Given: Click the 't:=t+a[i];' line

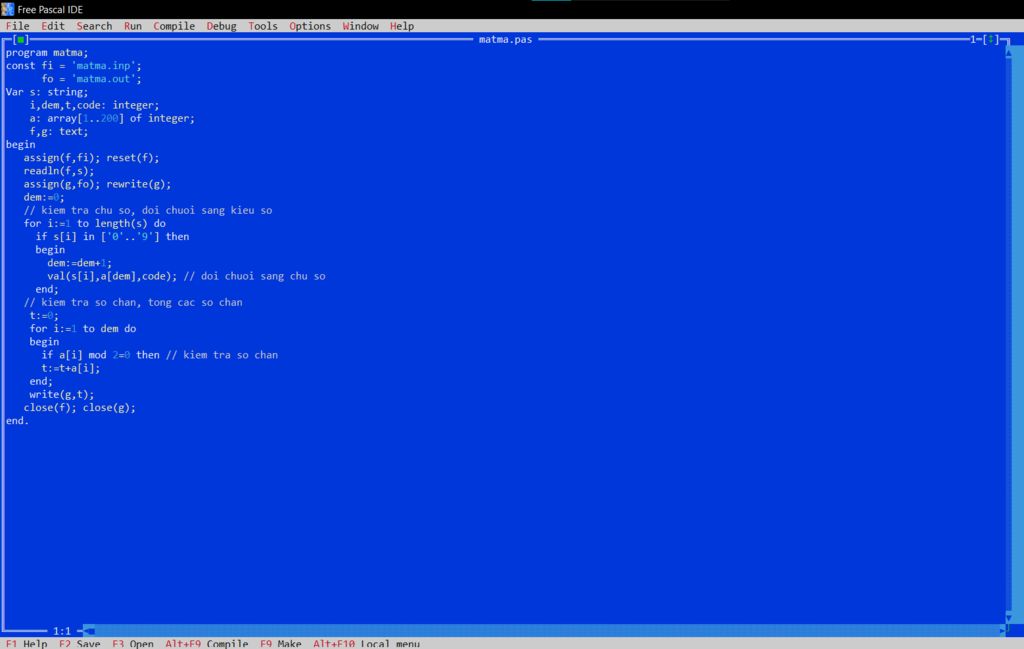Looking at the screenshot, I should click(x=71, y=368).
